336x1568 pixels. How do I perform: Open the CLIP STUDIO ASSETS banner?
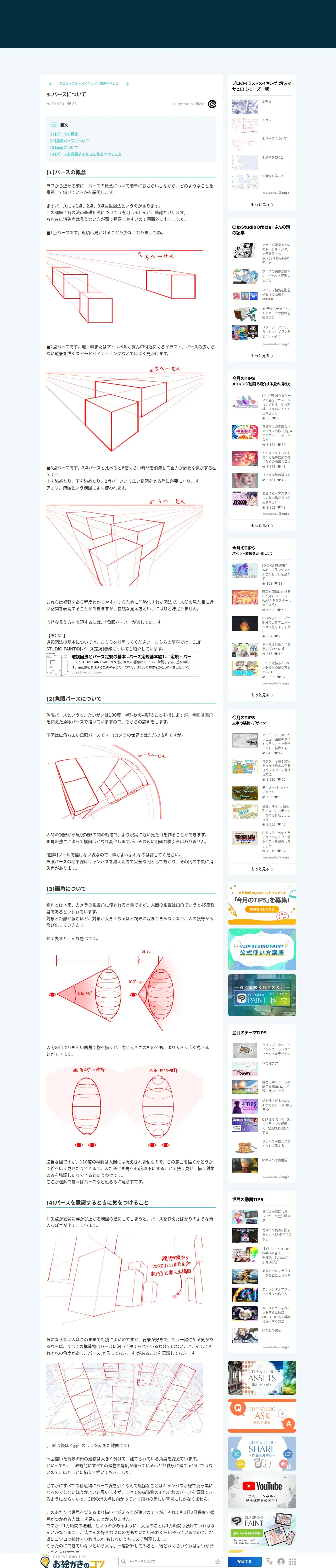262,1377
